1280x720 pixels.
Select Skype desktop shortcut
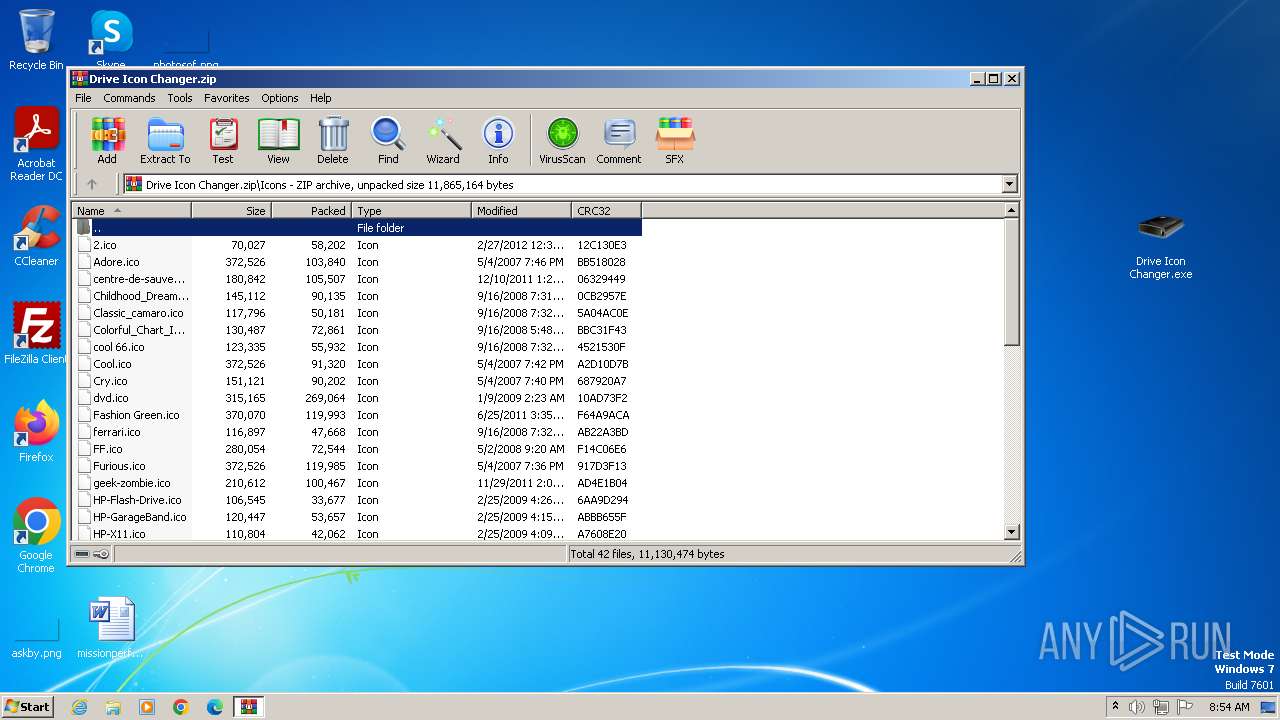[111, 40]
